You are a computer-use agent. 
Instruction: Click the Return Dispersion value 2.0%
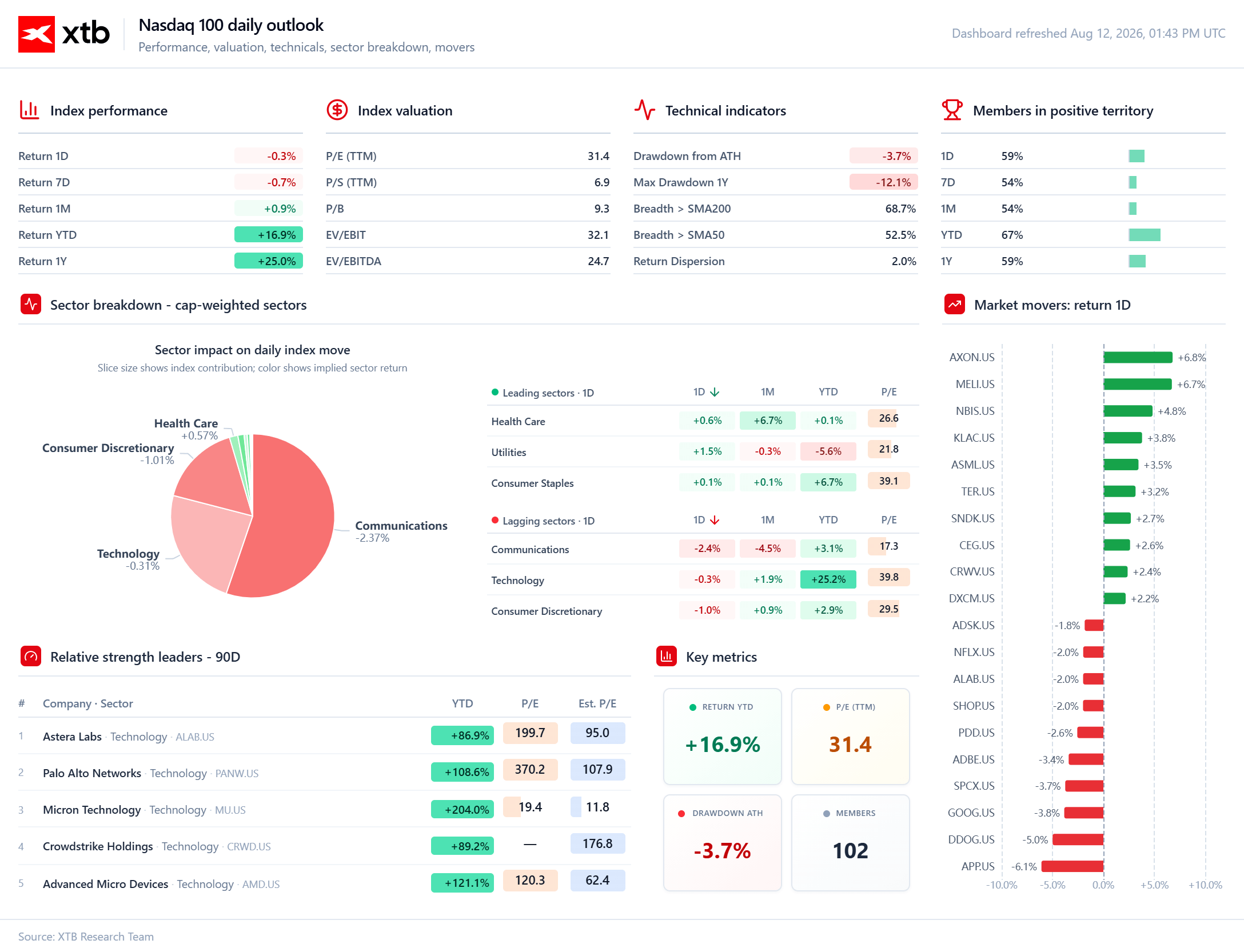tap(904, 261)
